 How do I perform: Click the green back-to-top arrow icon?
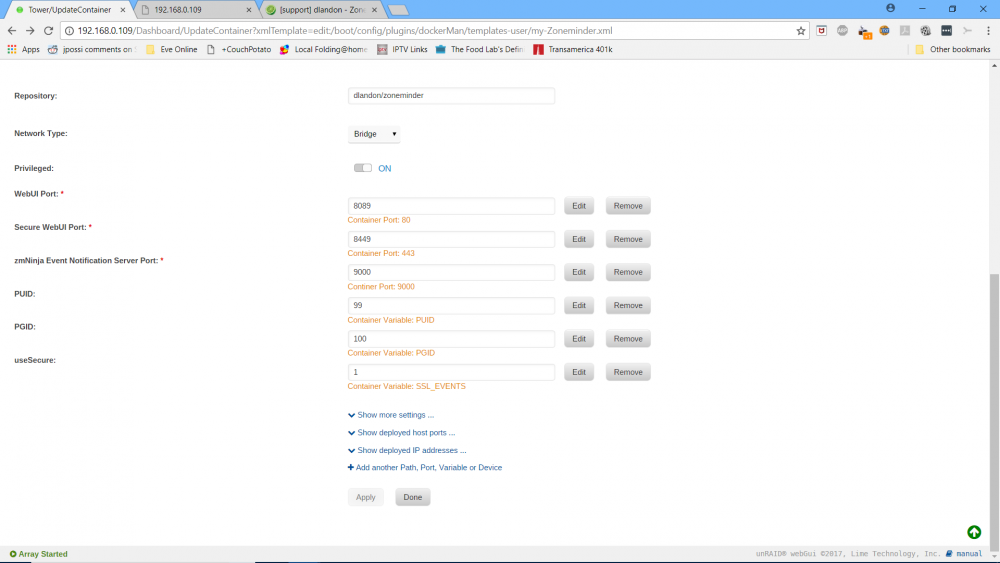(x=974, y=532)
